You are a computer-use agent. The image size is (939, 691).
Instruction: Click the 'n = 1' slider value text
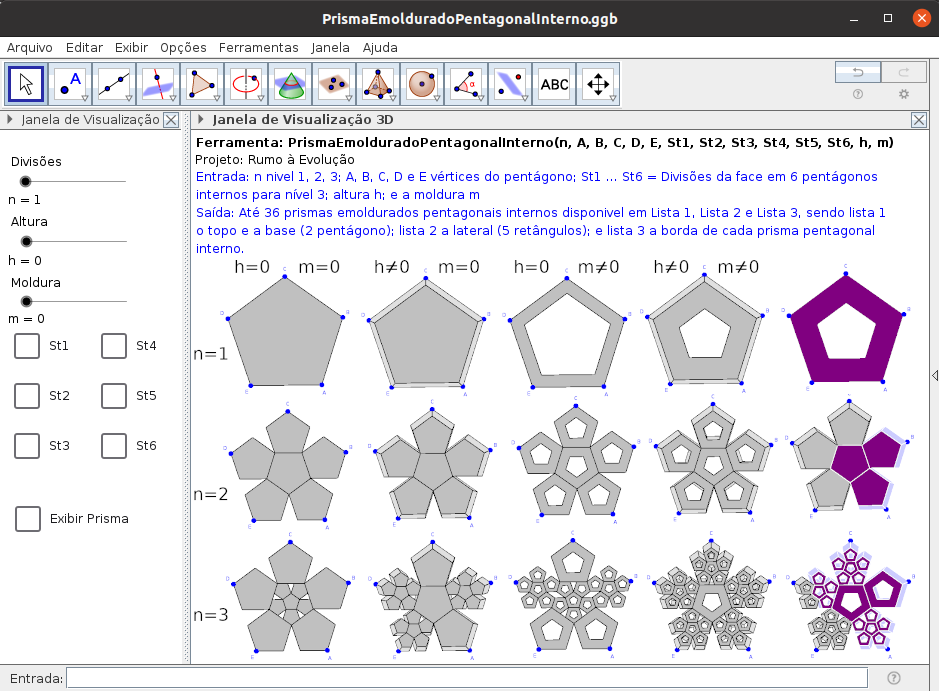click(x=25, y=200)
